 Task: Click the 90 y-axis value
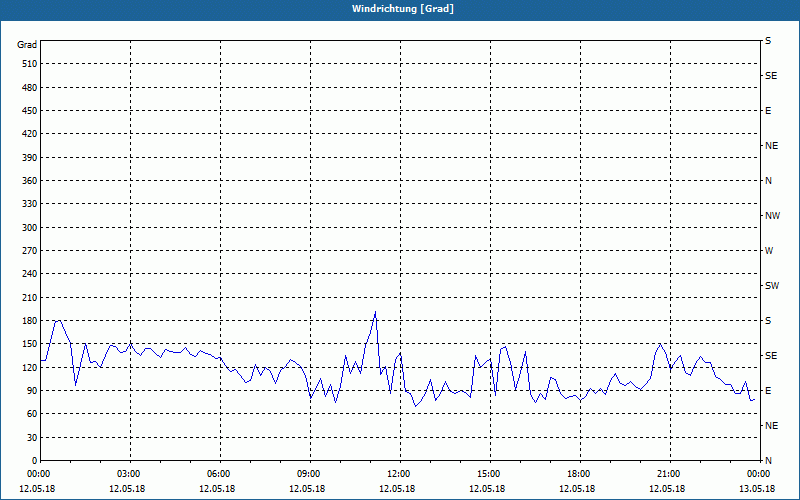point(32,391)
